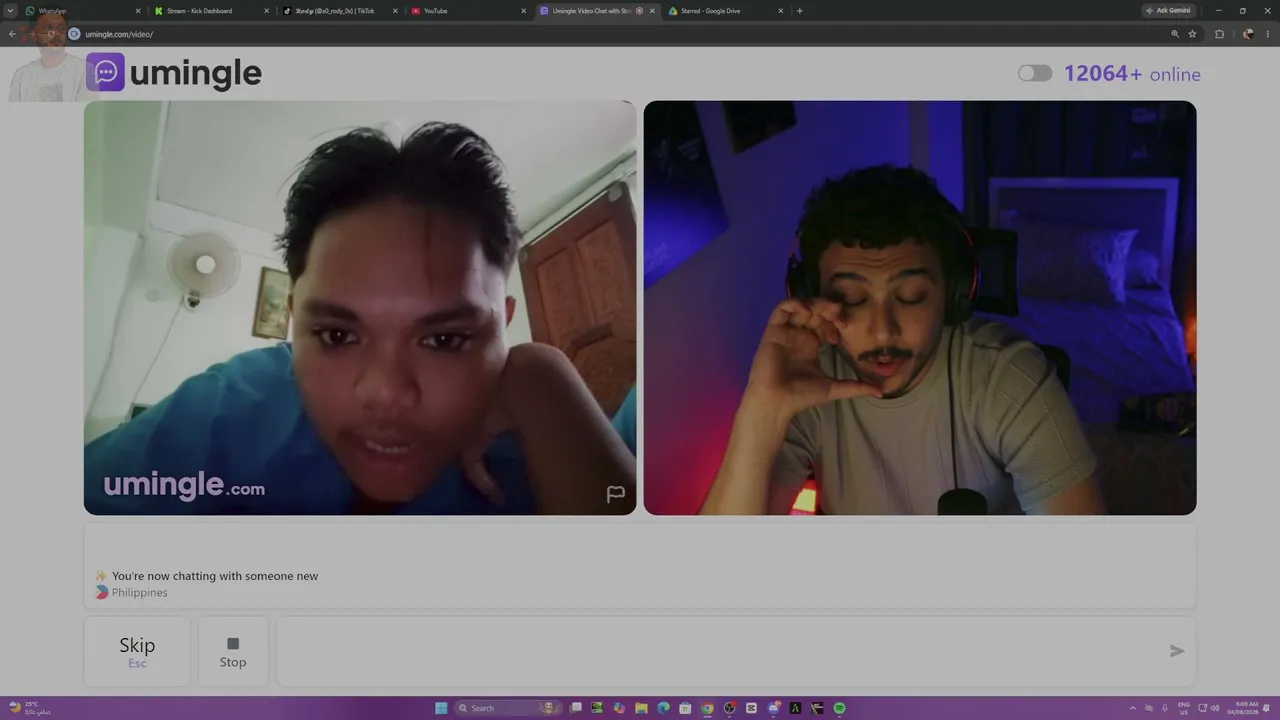Open the Chrome three-dot menu
This screenshot has height=720, width=1280.
click(x=1268, y=34)
